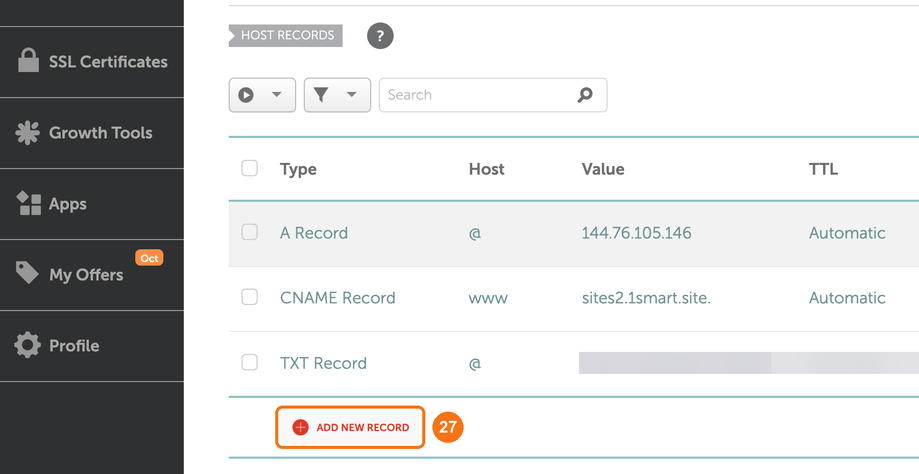Image resolution: width=919 pixels, height=474 pixels.
Task: Check the A Record row checkbox
Action: coord(250,232)
